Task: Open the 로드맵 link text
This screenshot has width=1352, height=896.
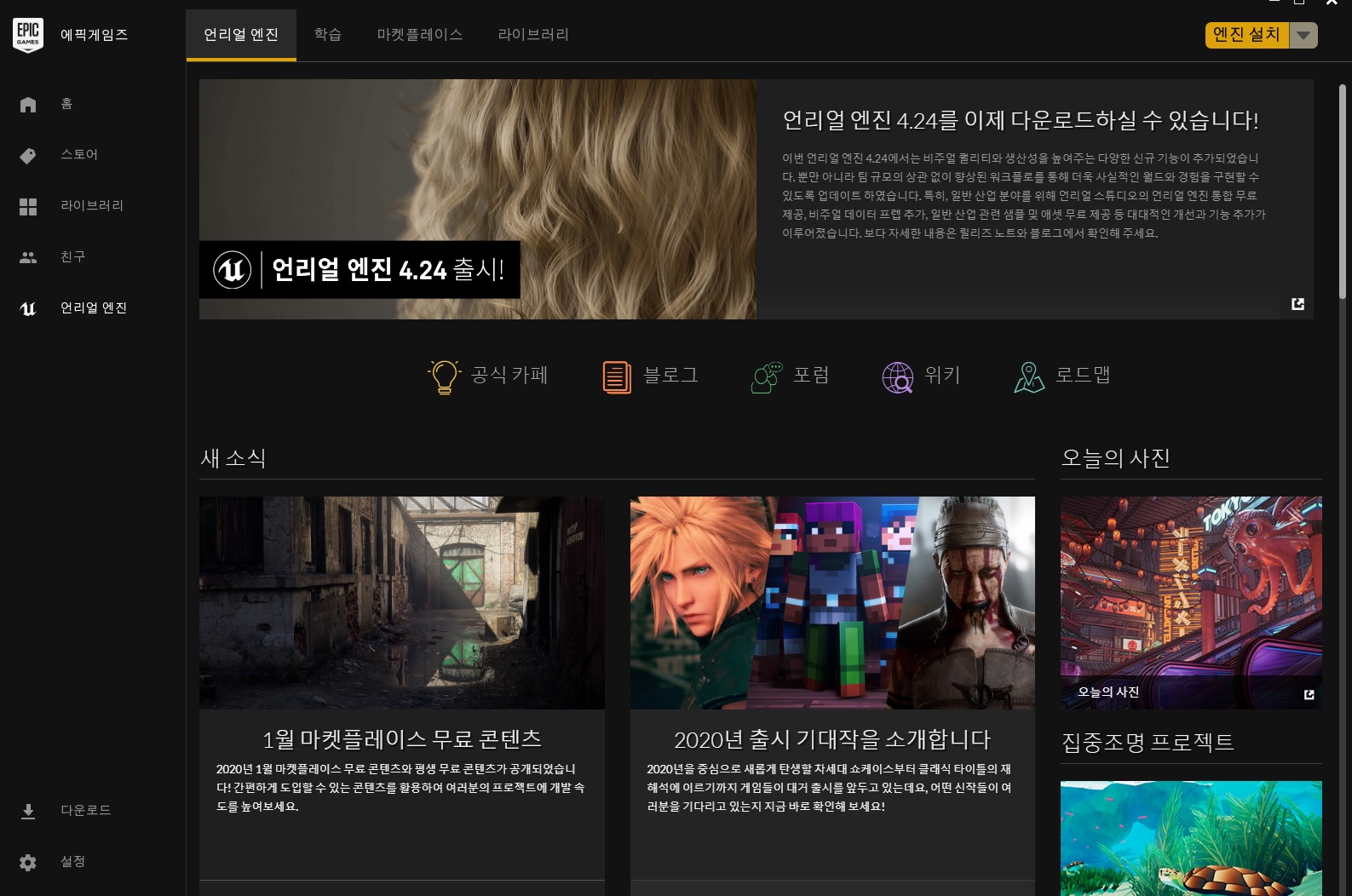Action: point(1083,375)
